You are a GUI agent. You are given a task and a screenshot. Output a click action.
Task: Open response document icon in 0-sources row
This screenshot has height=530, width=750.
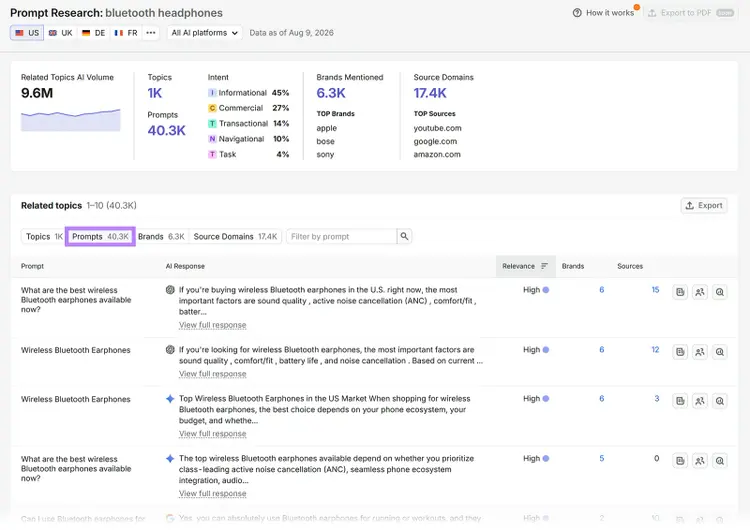pos(680,461)
